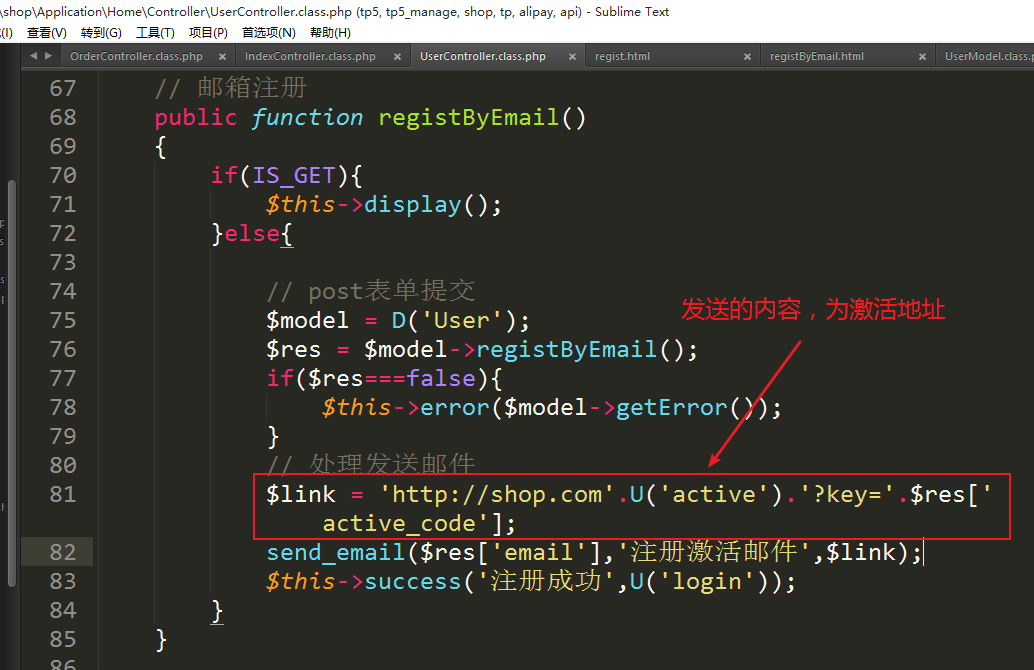Open the 帮助(H) menu
The width and height of the screenshot is (1034, 670).
pyautogui.click(x=330, y=32)
